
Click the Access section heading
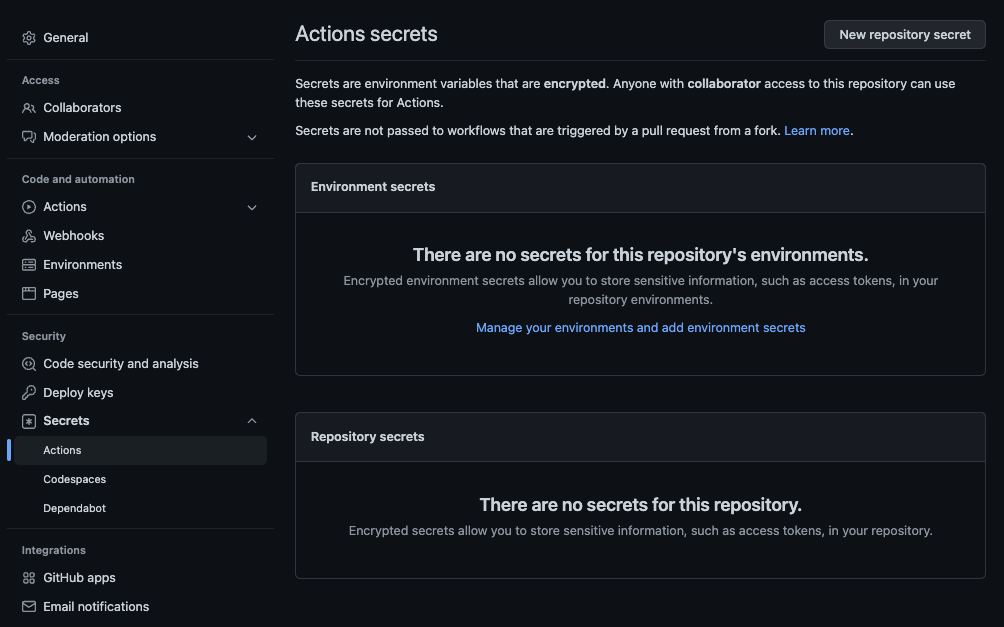40,80
